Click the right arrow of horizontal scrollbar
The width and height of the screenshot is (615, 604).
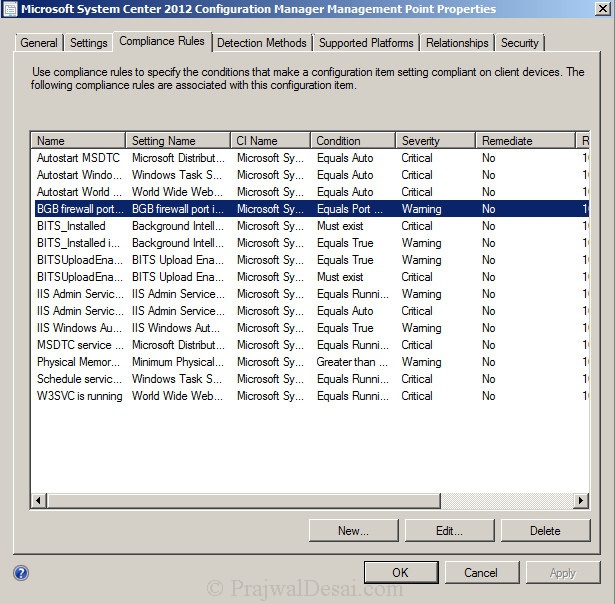pyautogui.click(x=581, y=500)
